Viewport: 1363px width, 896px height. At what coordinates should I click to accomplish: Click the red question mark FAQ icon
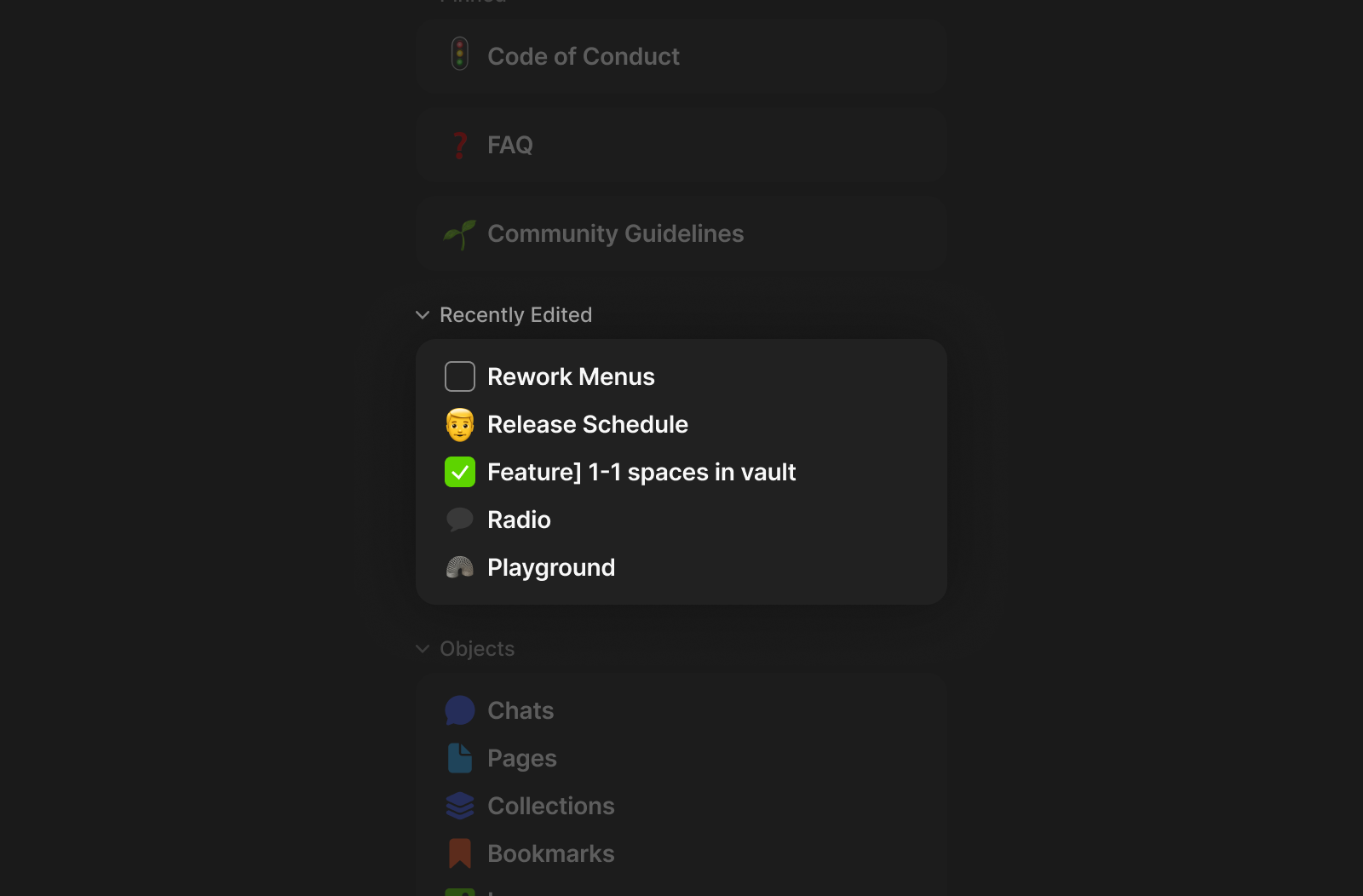tap(460, 146)
